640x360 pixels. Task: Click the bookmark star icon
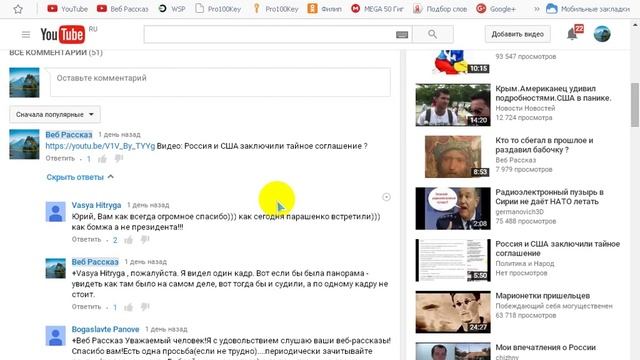click(18, 9)
